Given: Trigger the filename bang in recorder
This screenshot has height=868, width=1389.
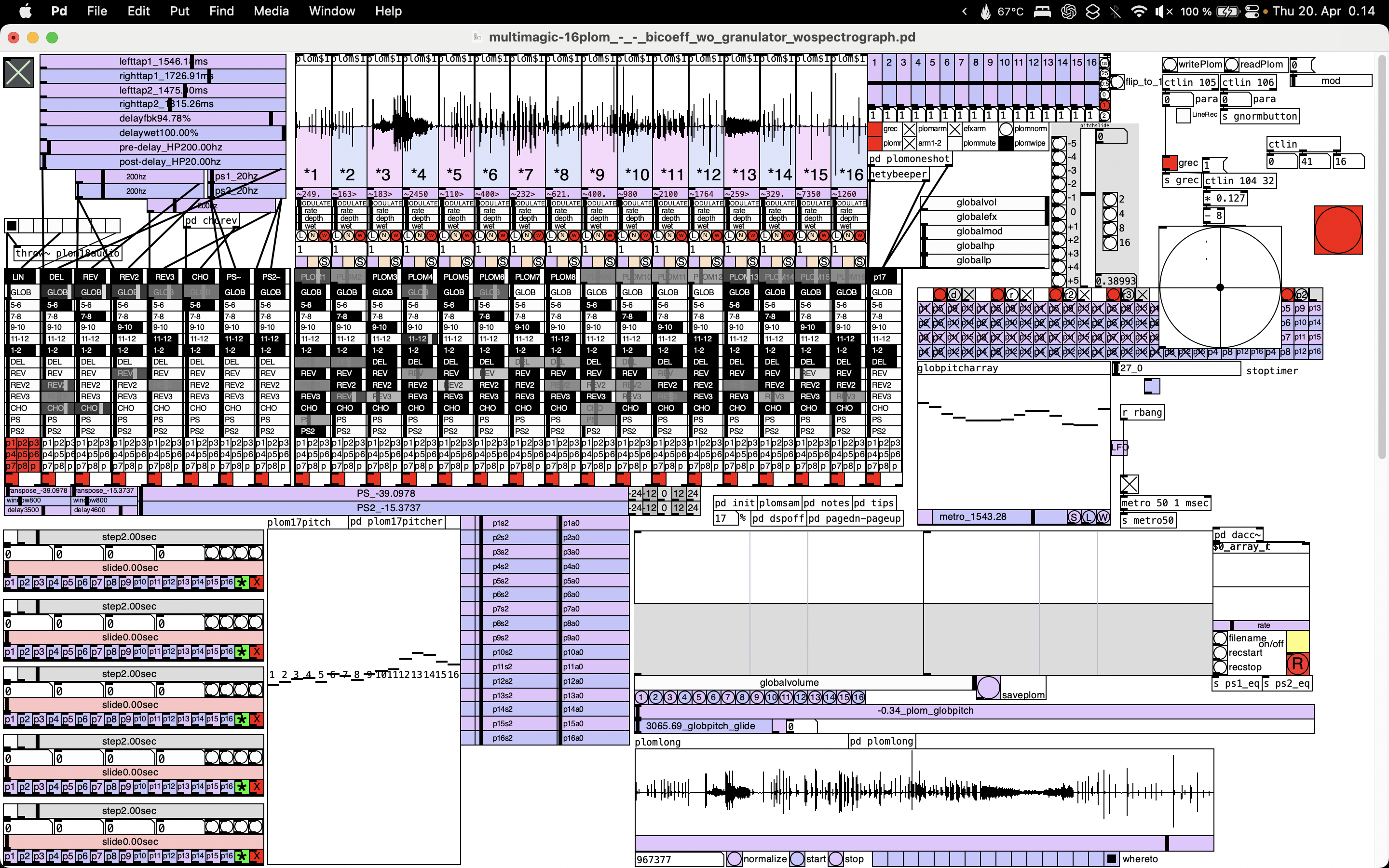Looking at the screenshot, I should tap(1220, 638).
